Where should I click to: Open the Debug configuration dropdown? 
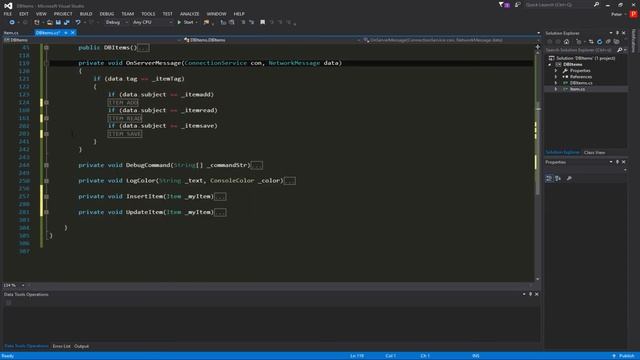pos(116,22)
